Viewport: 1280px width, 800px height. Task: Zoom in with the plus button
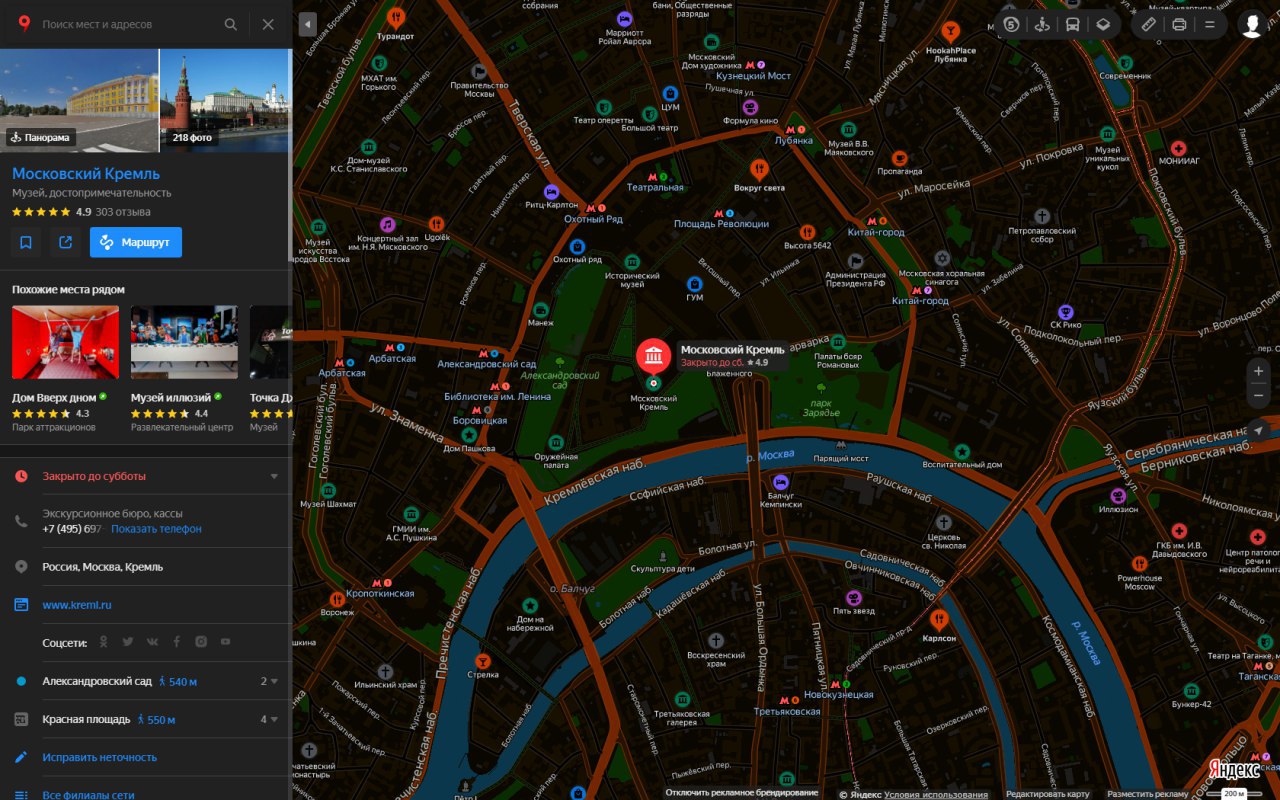1259,371
